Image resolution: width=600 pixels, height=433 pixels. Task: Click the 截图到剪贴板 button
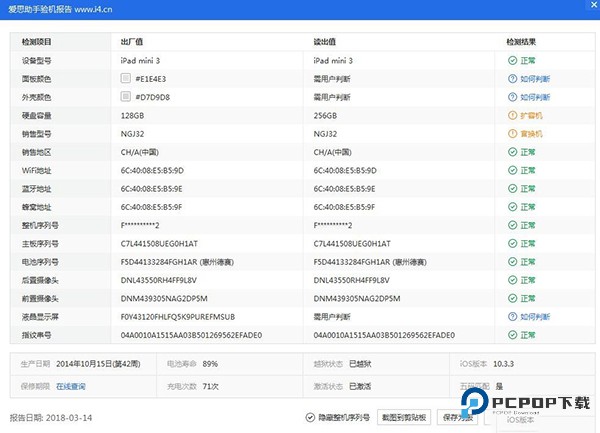[404, 417]
